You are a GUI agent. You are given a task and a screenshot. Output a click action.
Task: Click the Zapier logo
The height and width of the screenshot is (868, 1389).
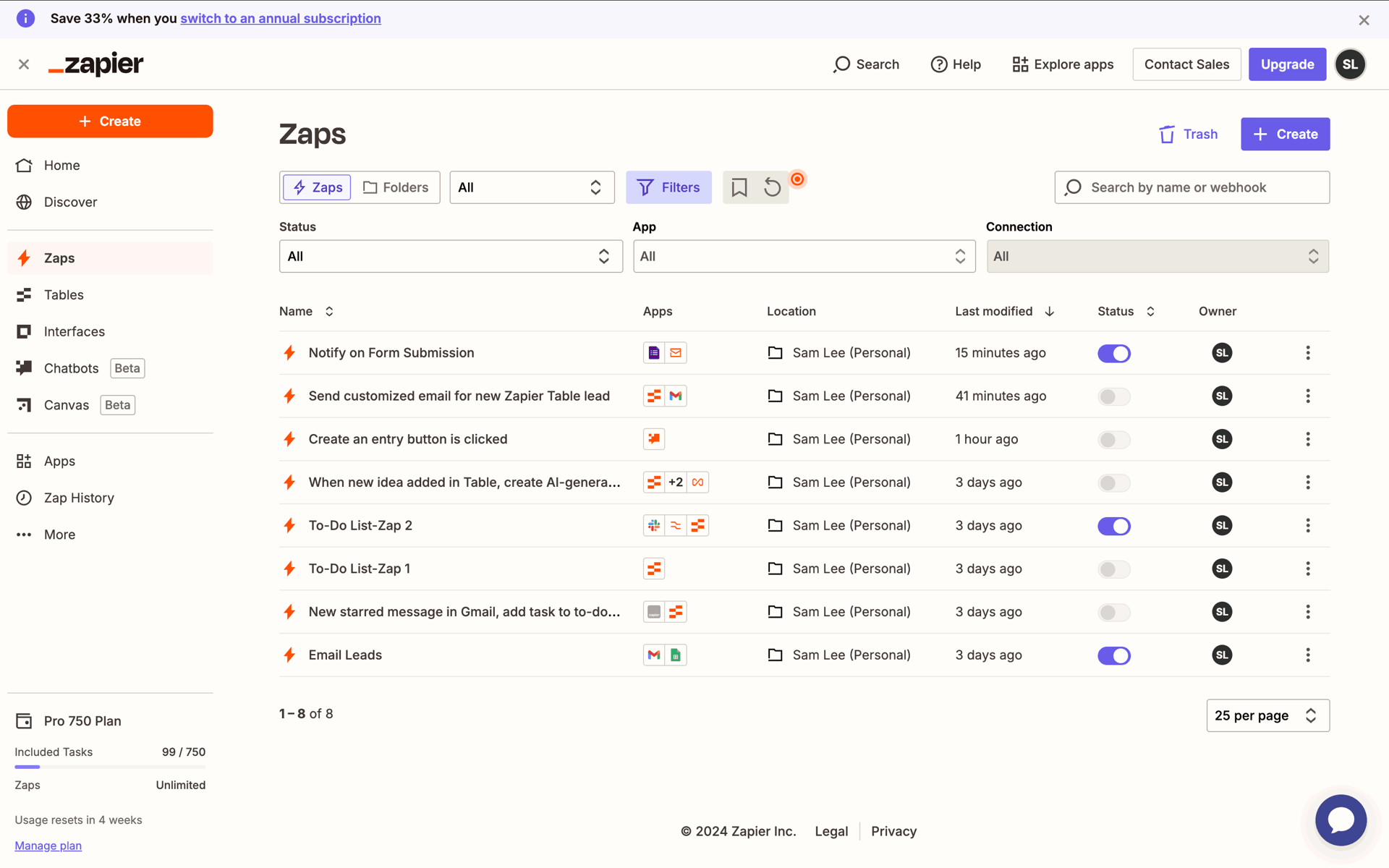point(96,64)
